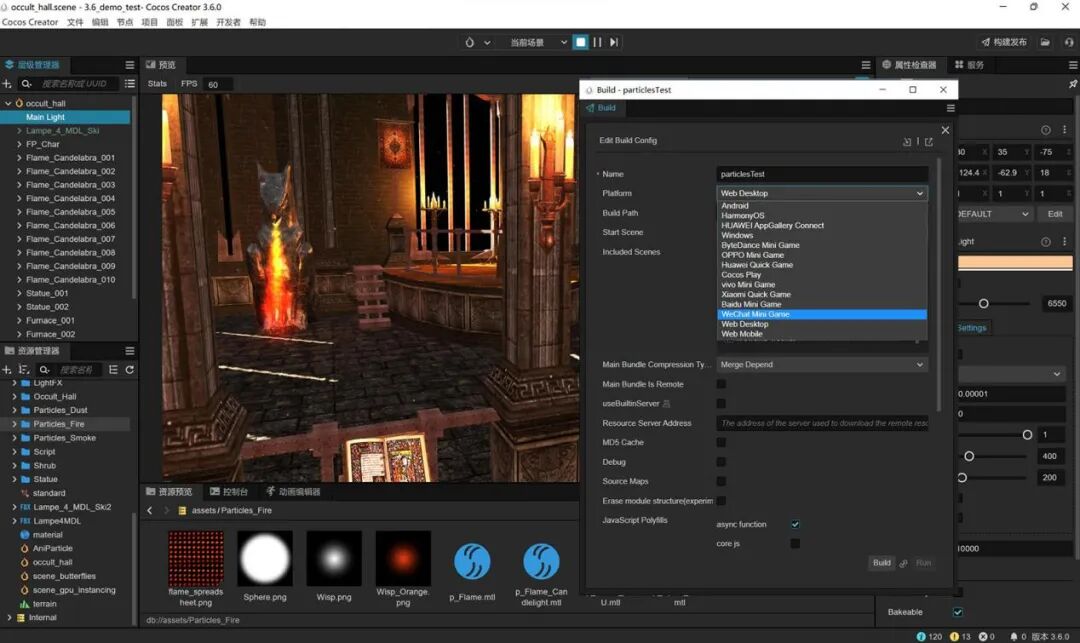Toggle Erase module structure checkbox
The width and height of the screenshot is (1080, 643).
coord(721,500)
